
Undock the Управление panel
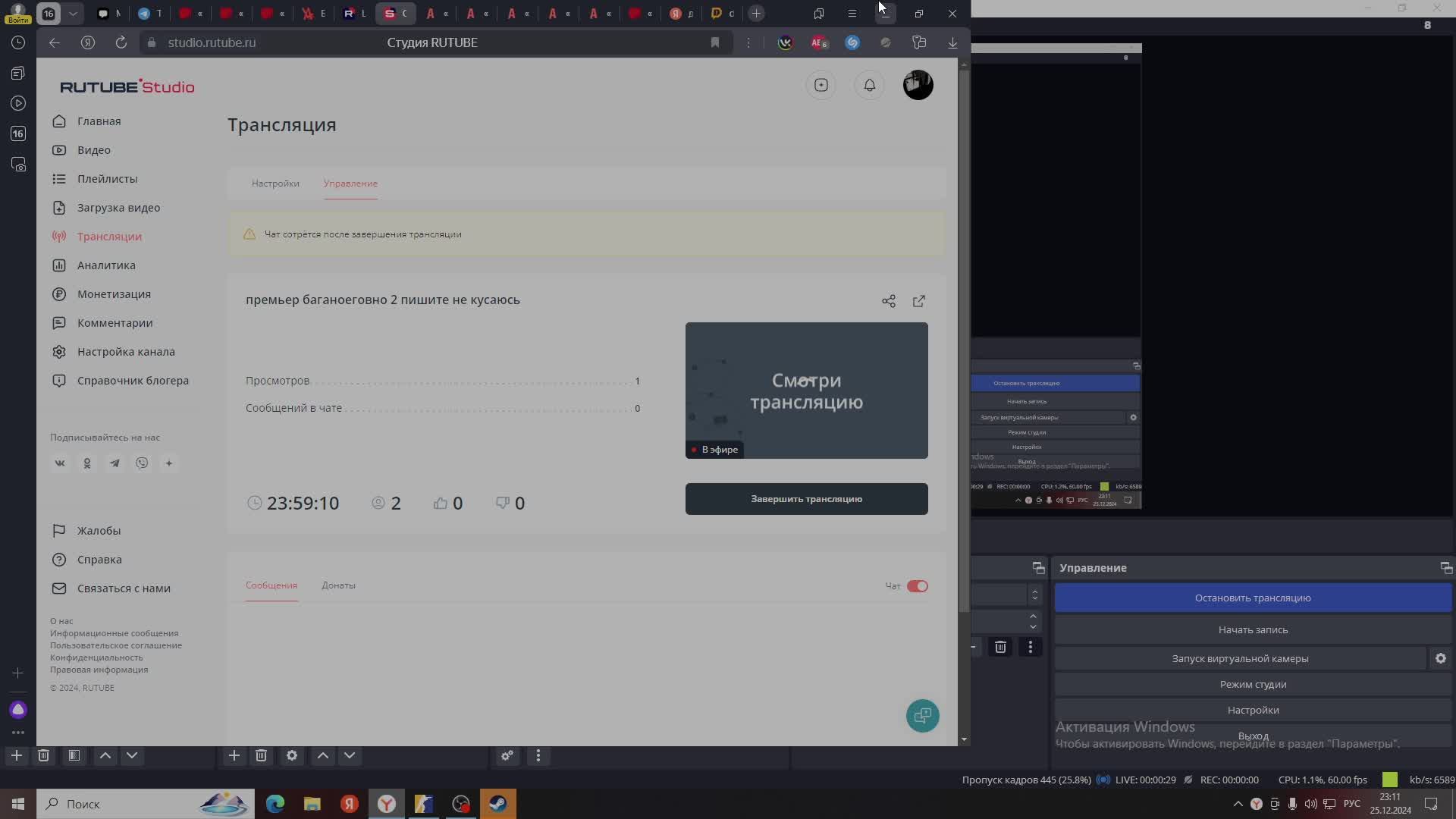pos(1445,568)
